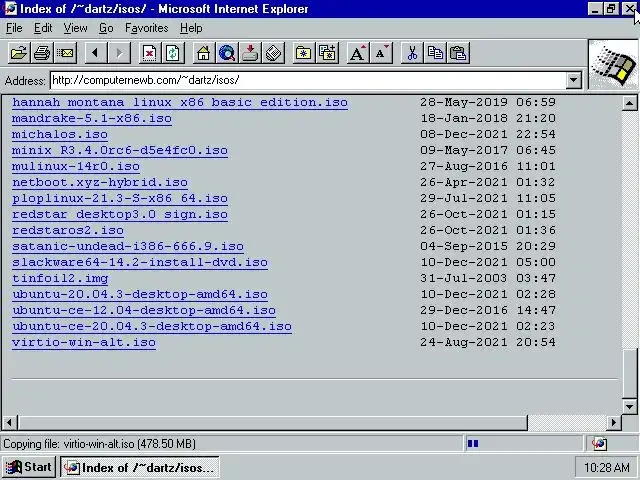Open virtio-win-alt.iso link
Image resolution: width=640 pixels, height=480 pixels.
[x=84, y=342]
